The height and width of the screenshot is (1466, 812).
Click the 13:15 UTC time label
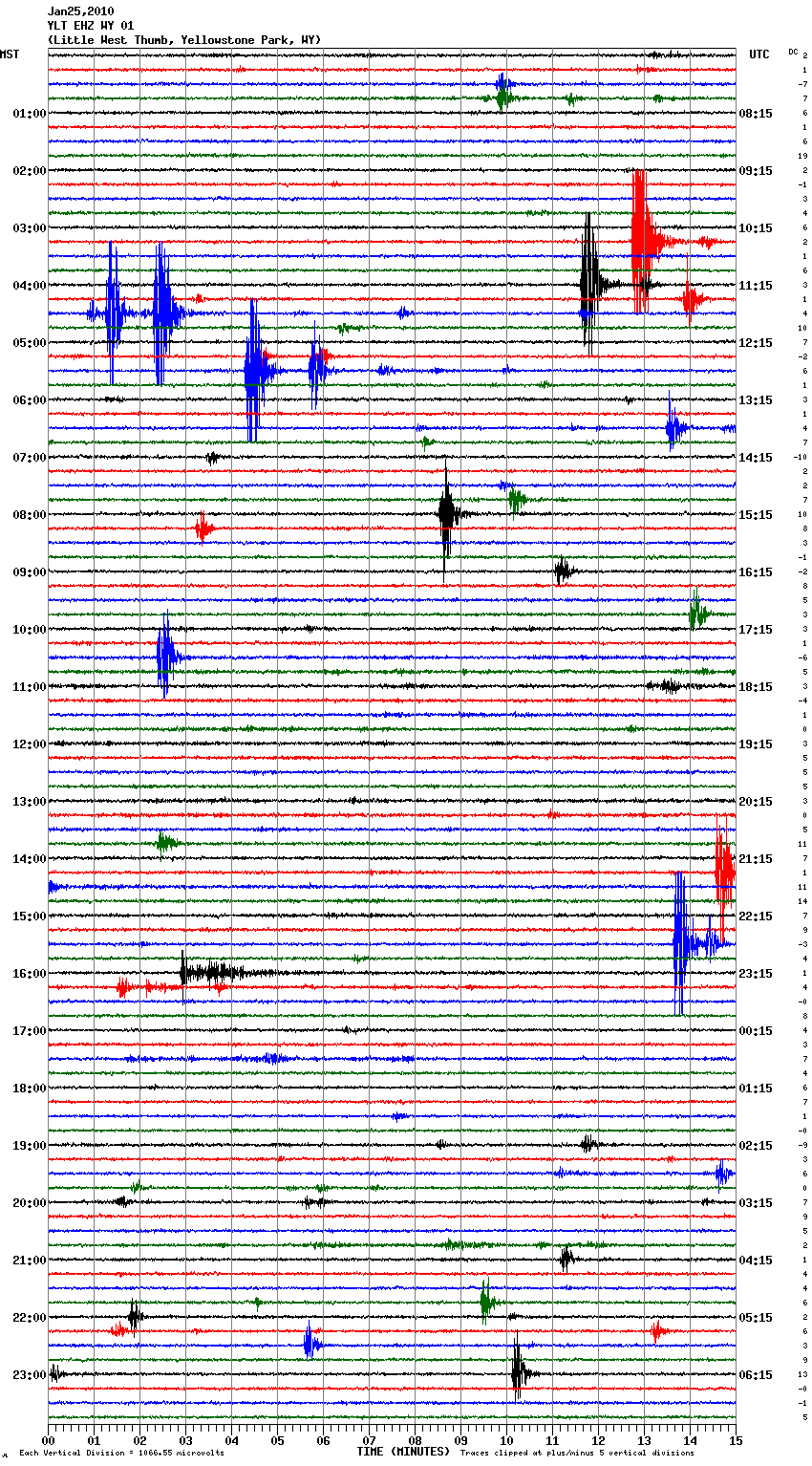756,400
